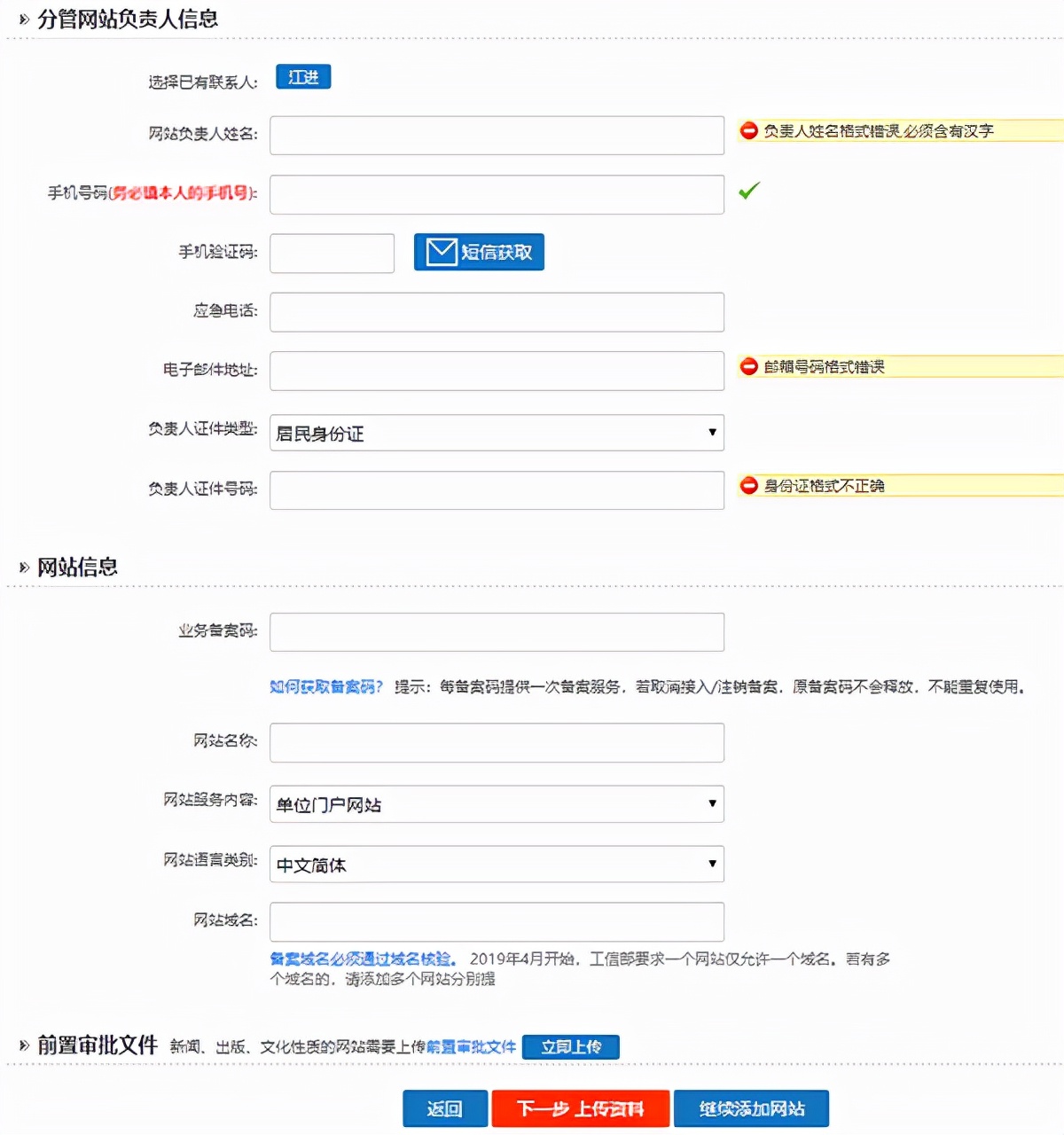The width and height of the screenshot is (1064, 1135).
Task: Click red error icon beside 负责人证件号码 field
Action: [x=748, y=486]
